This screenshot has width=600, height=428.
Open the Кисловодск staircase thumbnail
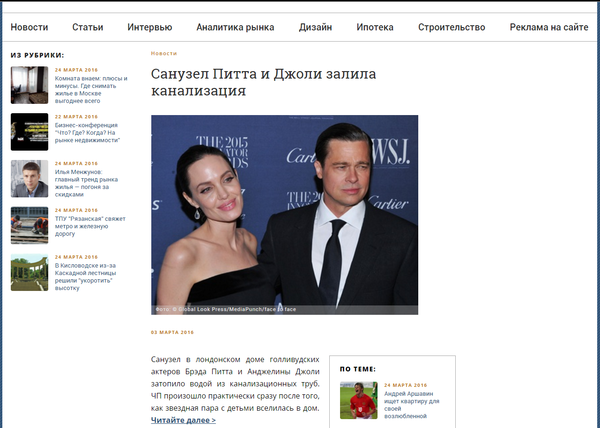[x=29, y=272]
